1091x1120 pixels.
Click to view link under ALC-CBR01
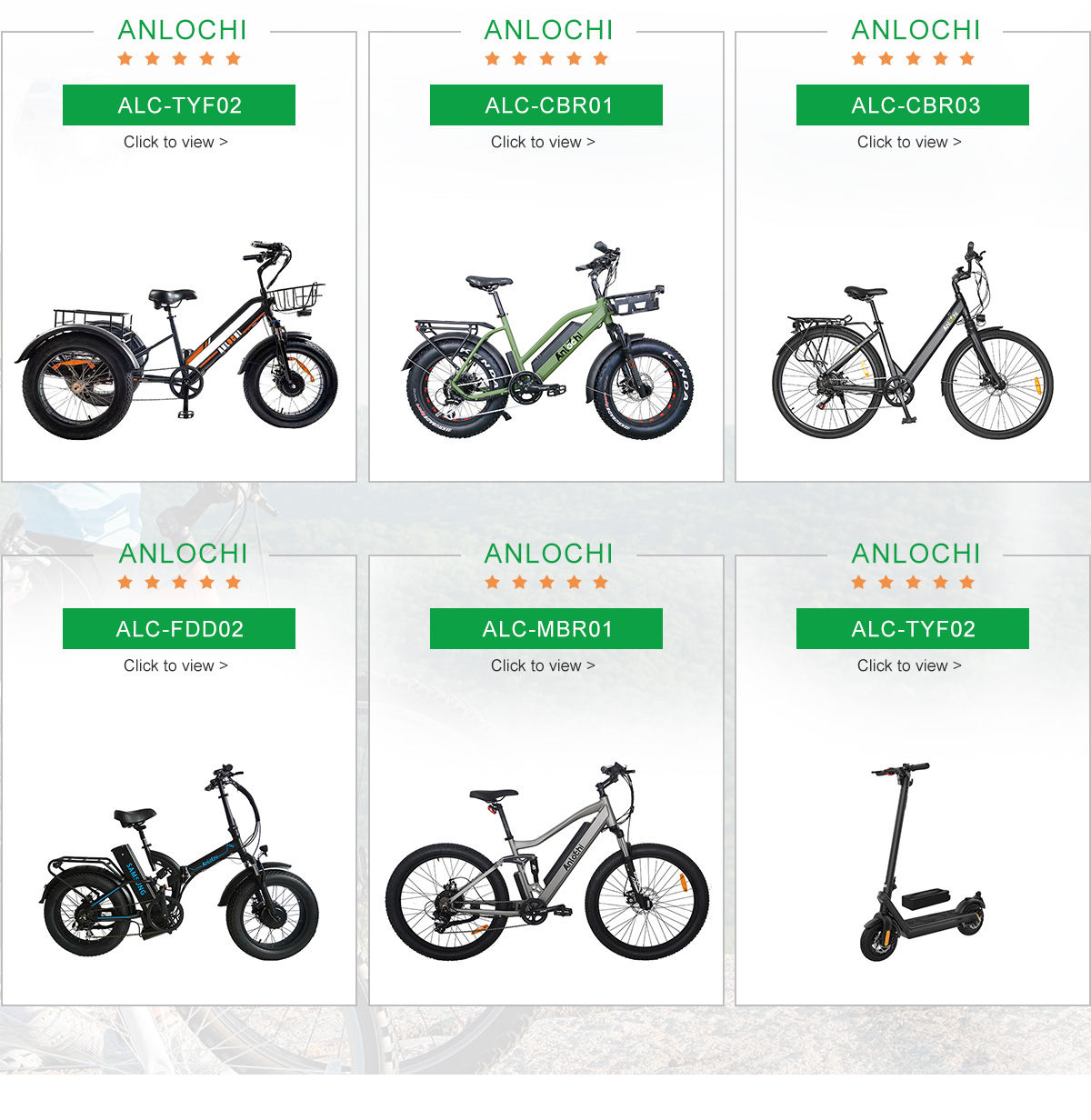pyautogui.click(x=543, y=142)
